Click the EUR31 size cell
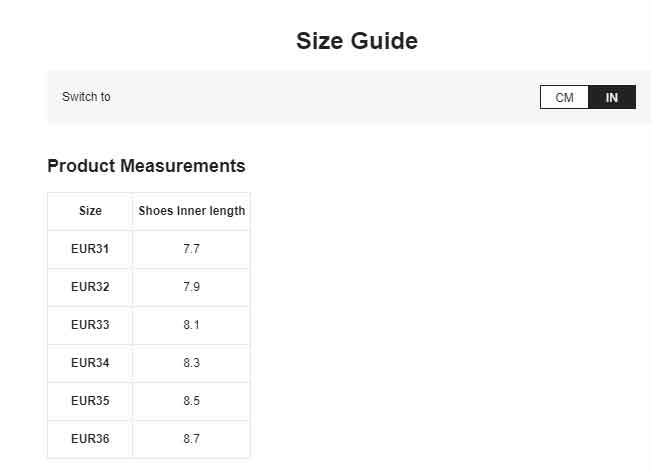The height and width of the screenshot is (472, 652). [x=90, y=249]
